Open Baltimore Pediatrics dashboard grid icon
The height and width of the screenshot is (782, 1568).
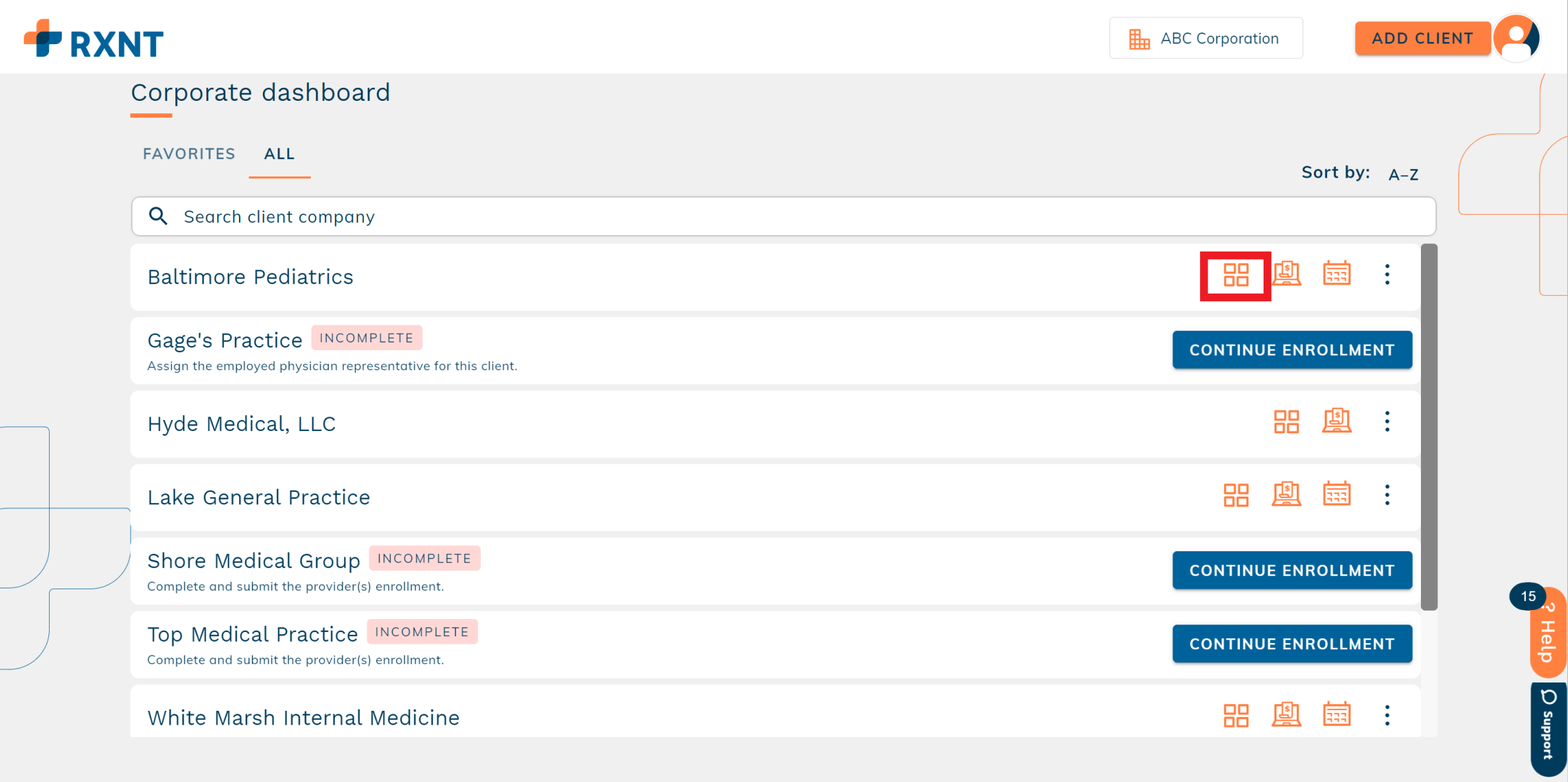(x=1235, y=275)
